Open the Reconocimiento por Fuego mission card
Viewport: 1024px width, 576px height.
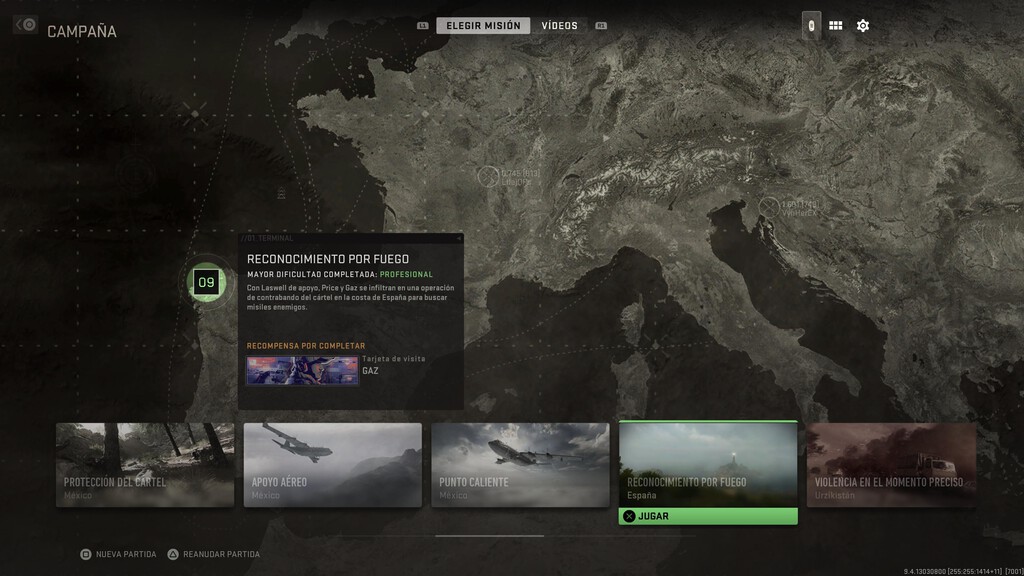click(x=708, y=465)
